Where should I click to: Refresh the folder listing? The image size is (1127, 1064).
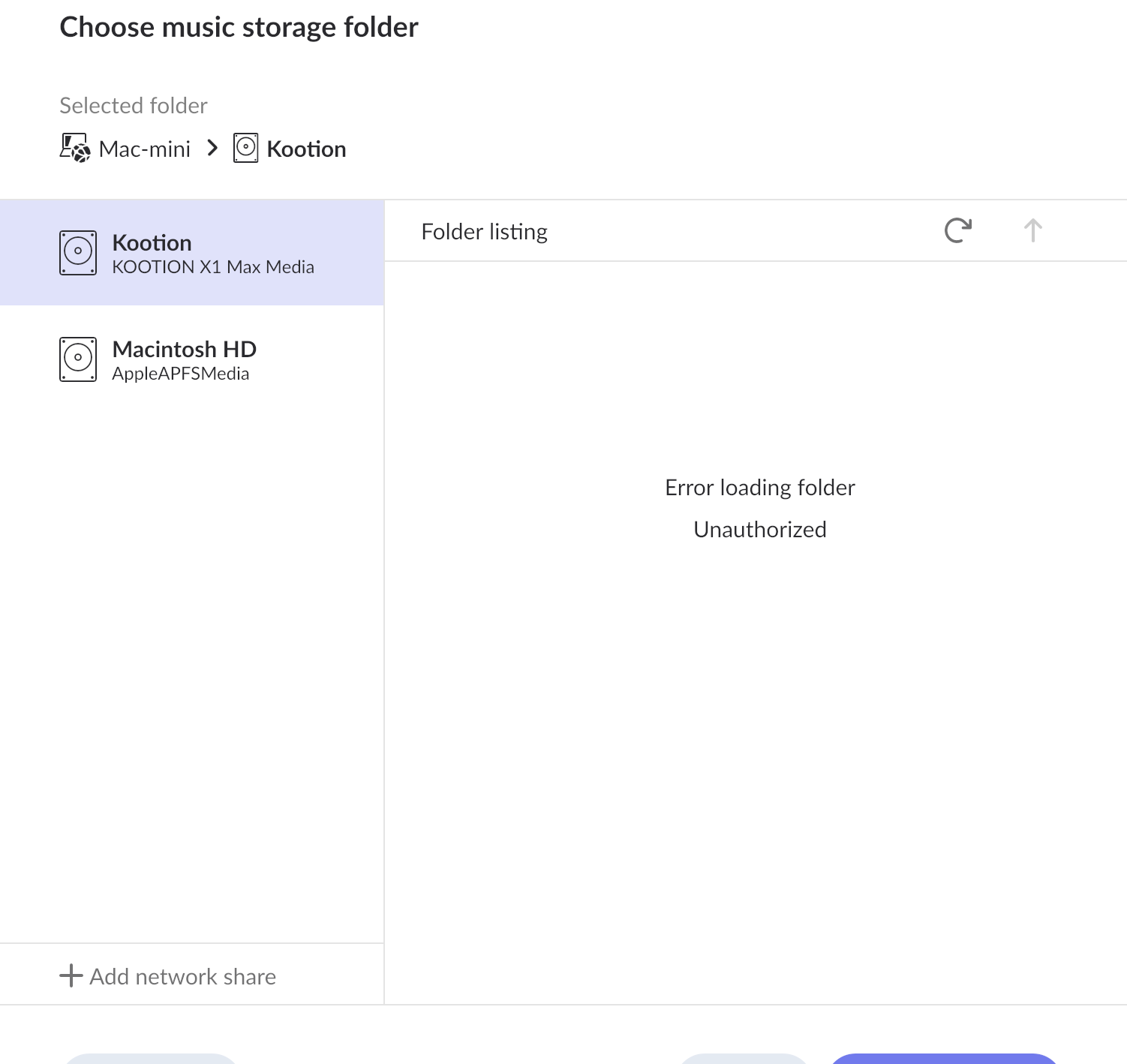[x=958, y=230]
